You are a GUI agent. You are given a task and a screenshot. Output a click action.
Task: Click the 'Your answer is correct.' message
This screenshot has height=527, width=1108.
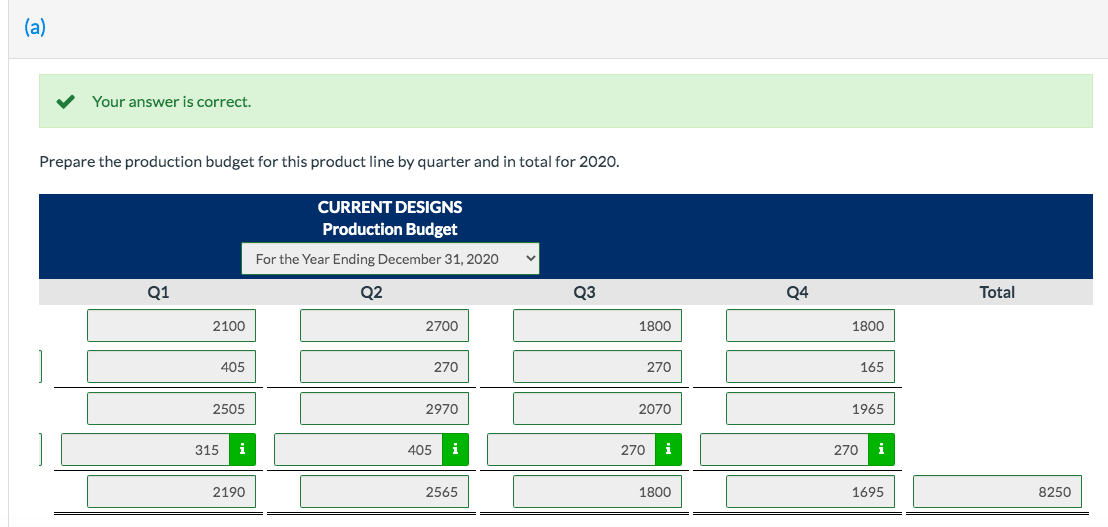[171, 102]
